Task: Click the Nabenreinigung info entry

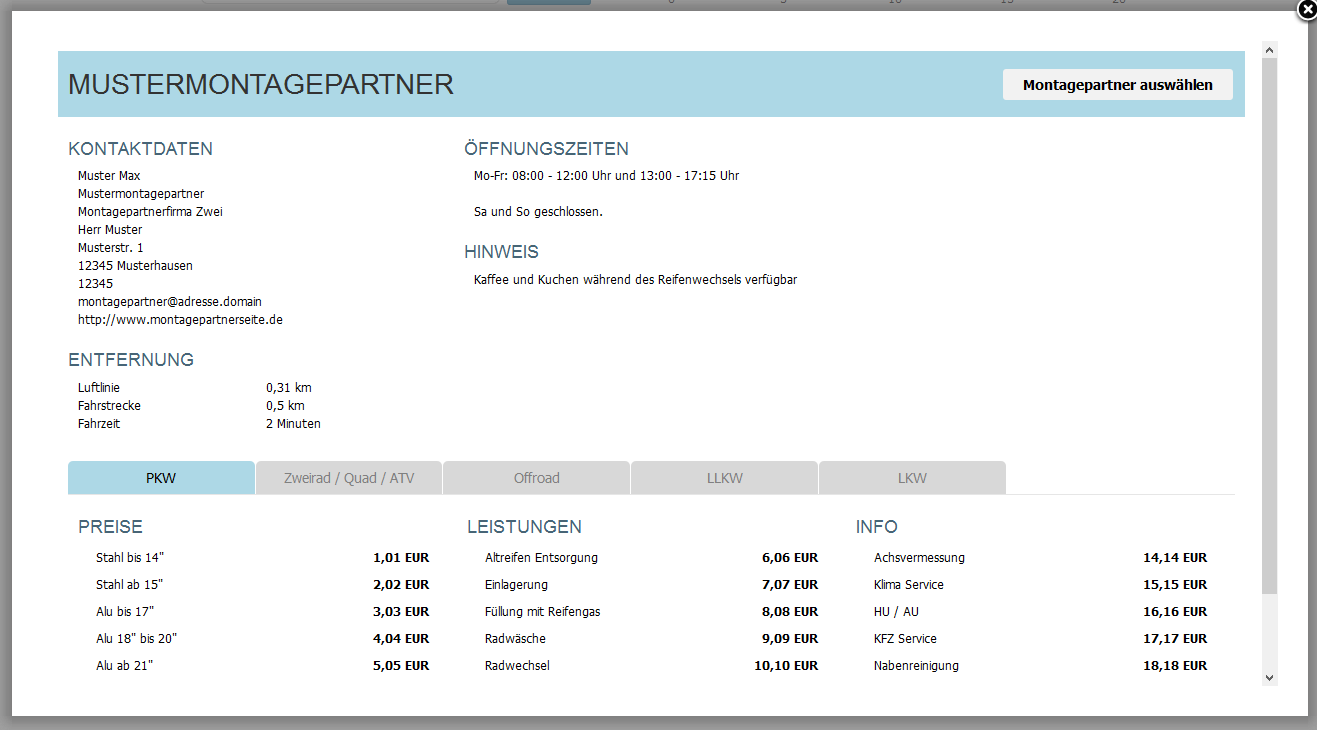Action: (916, 665)
